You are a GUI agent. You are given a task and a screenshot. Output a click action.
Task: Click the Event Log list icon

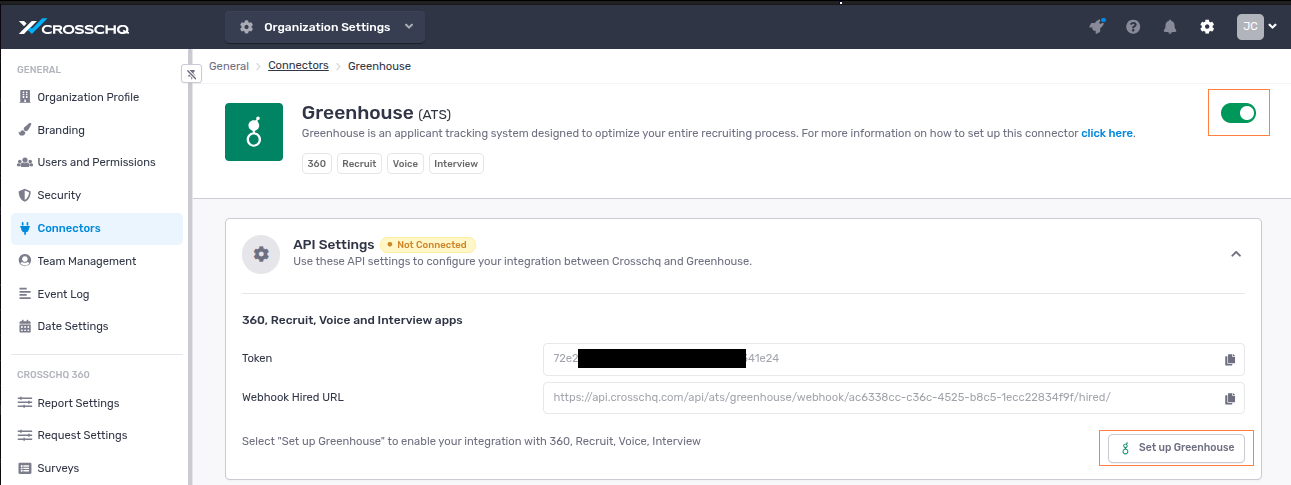(x=25, y=294)
